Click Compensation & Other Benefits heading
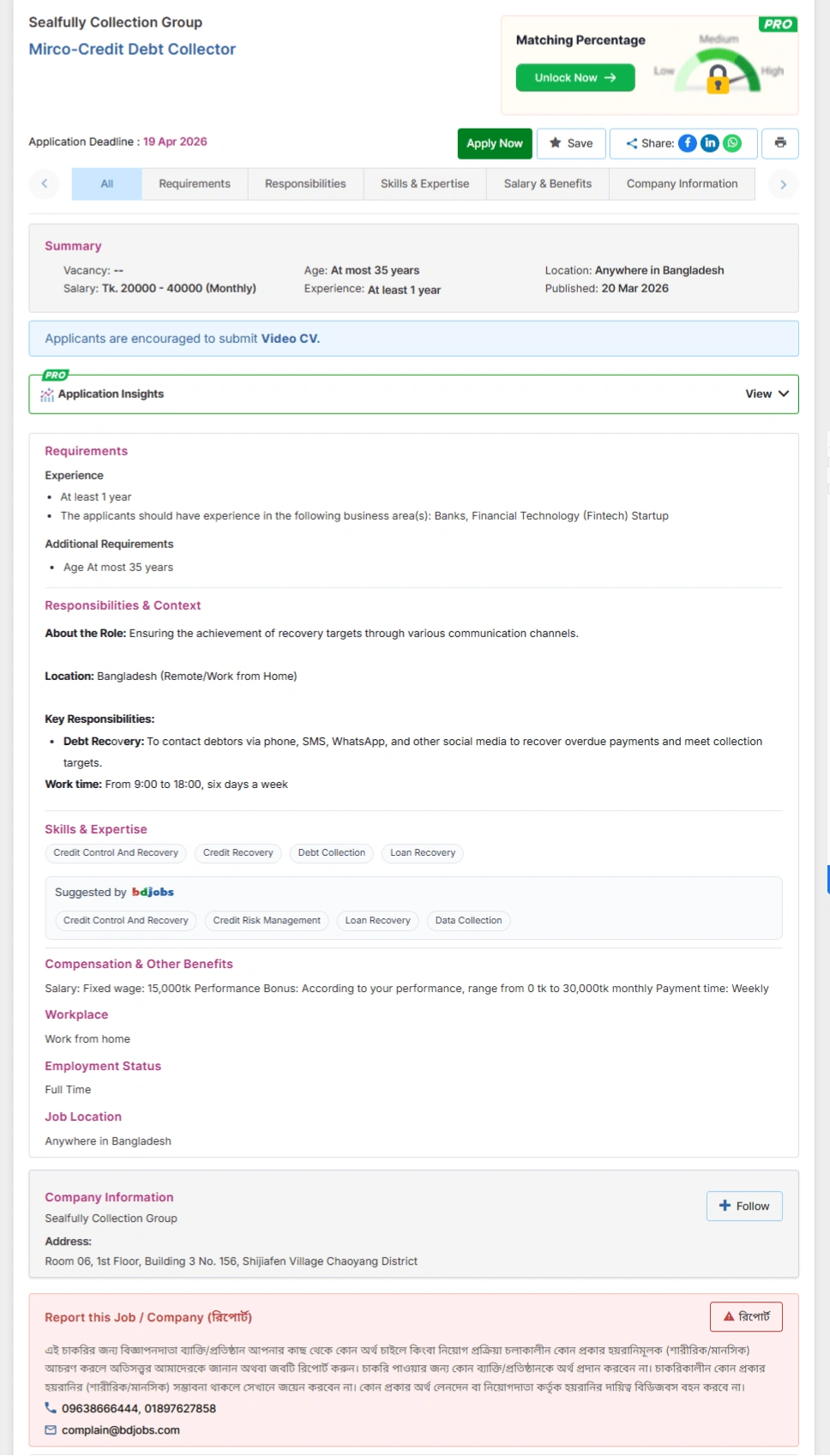Image resolution: width=830 pixels, height=1456 pixels. point(139,965)
